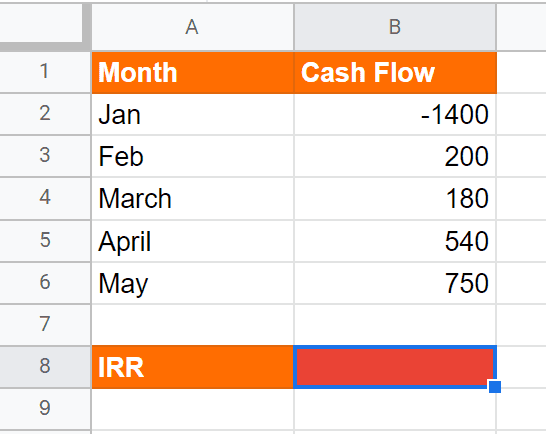Select row 5 header
The height and width of the screenshot is (434, 546).
pos(45,241)
